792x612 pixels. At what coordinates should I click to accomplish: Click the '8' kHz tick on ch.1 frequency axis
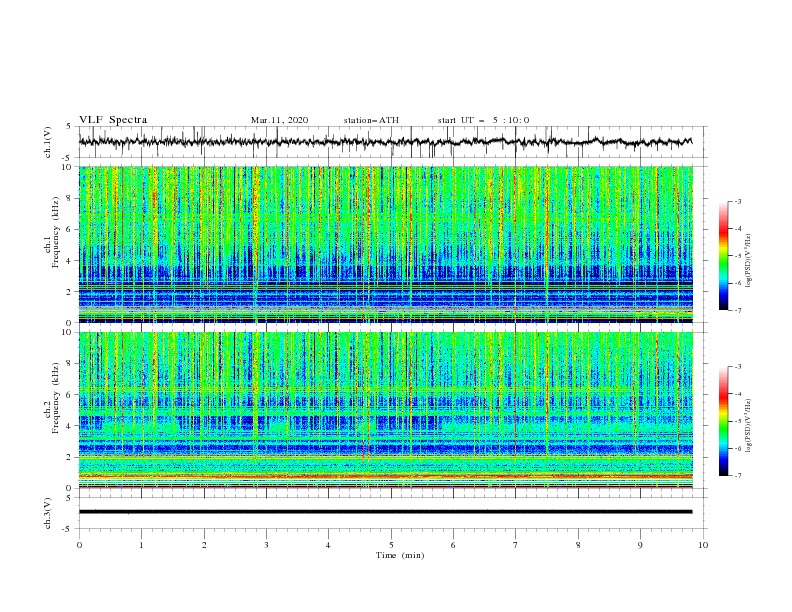[x=69, y=198]
